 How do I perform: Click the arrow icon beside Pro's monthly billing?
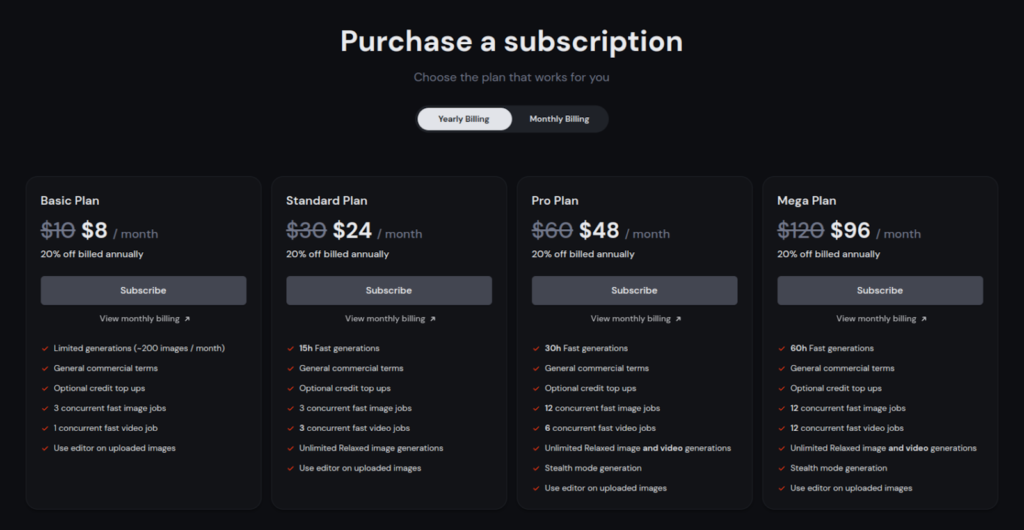click(678, 319)
